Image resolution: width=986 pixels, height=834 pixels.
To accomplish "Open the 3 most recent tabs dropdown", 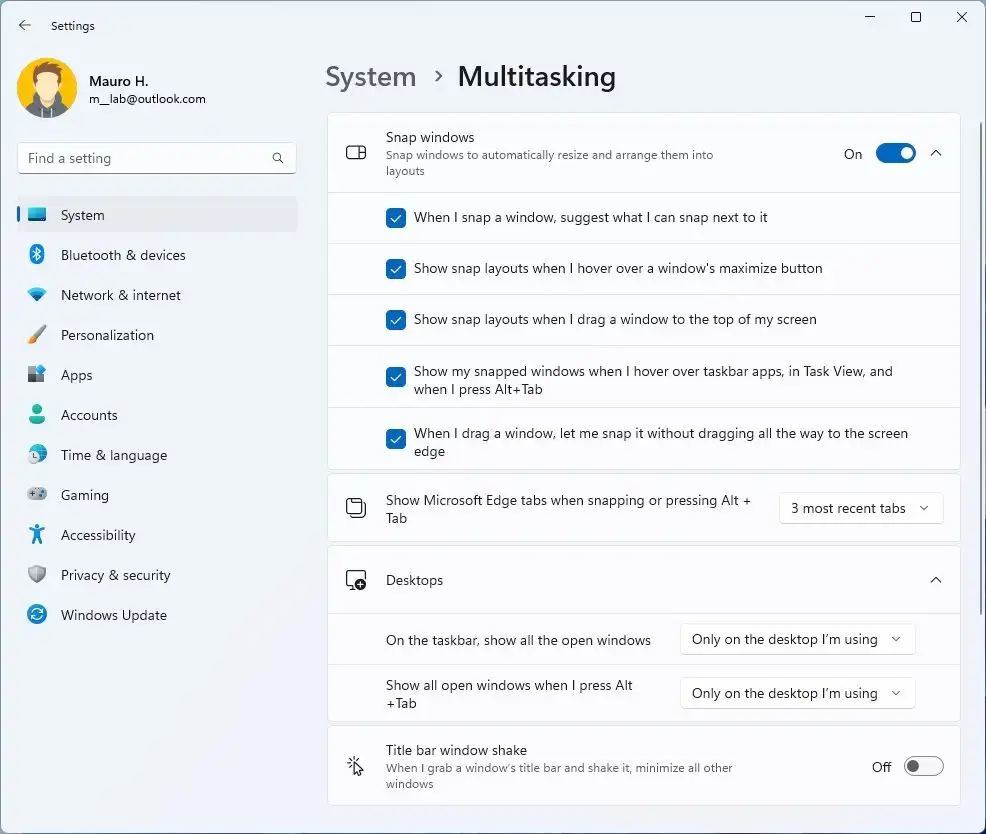I will pos(860,508).
